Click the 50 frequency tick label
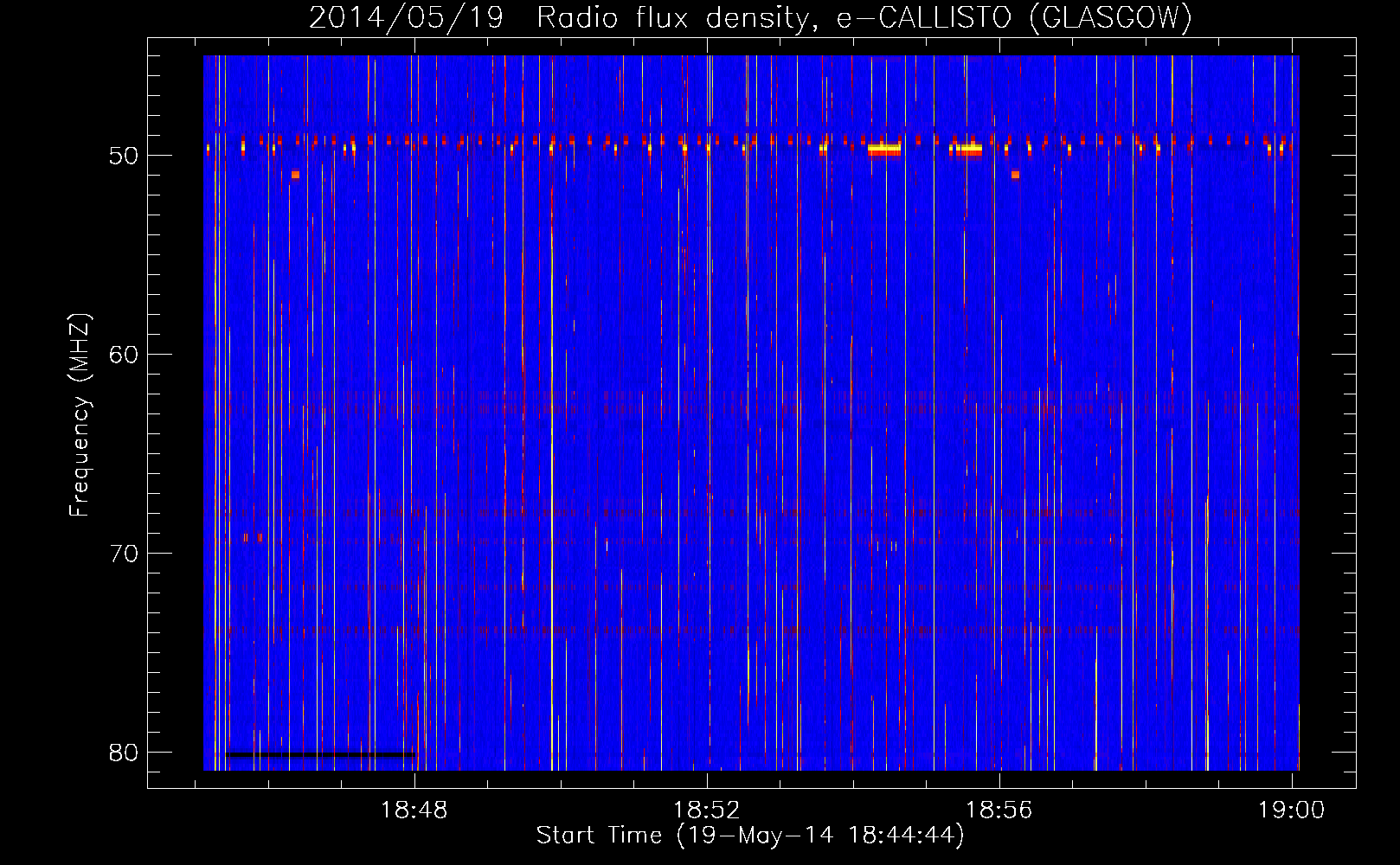The image size is (1400, 865). point(125,156)
